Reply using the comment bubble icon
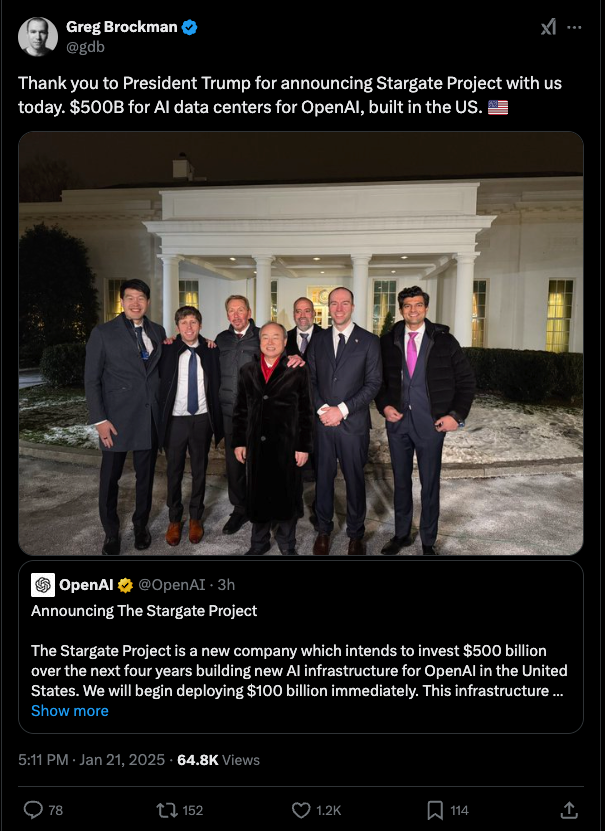 point(33,810)
